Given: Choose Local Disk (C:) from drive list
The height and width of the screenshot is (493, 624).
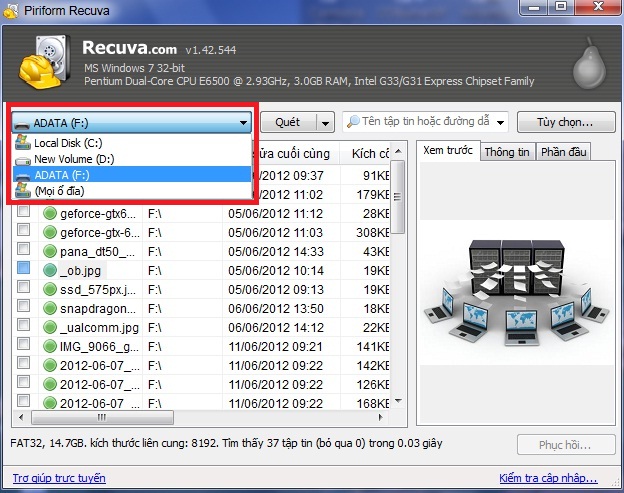Looking at the screenshot, I should coord(132,142).
